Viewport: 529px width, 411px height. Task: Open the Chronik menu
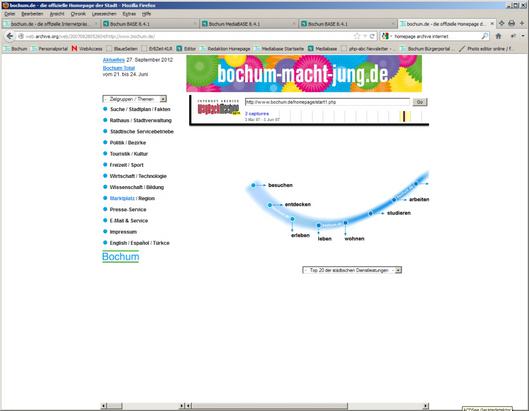click(x=78, y=14)
